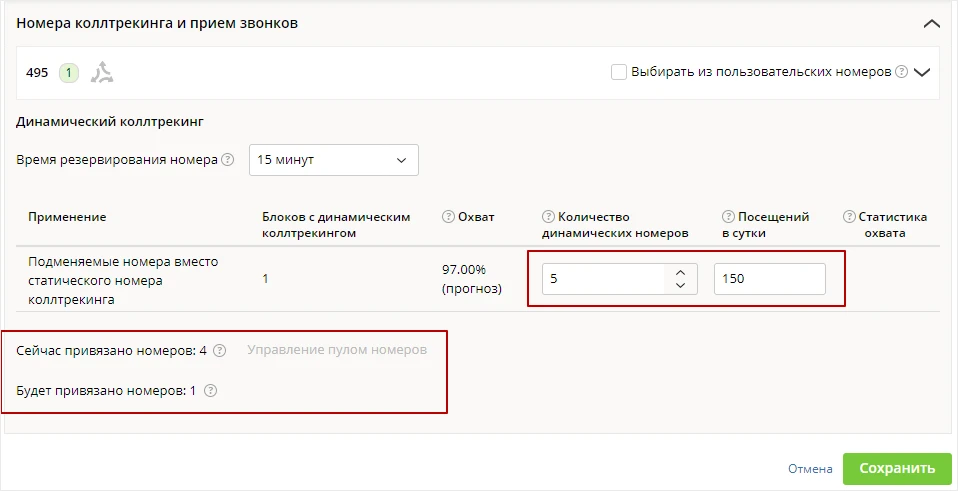
Task: Enable 'Выбирать из пользовательских номеров' checkbox
Action: pyautogui.click(x=619, y=72)
